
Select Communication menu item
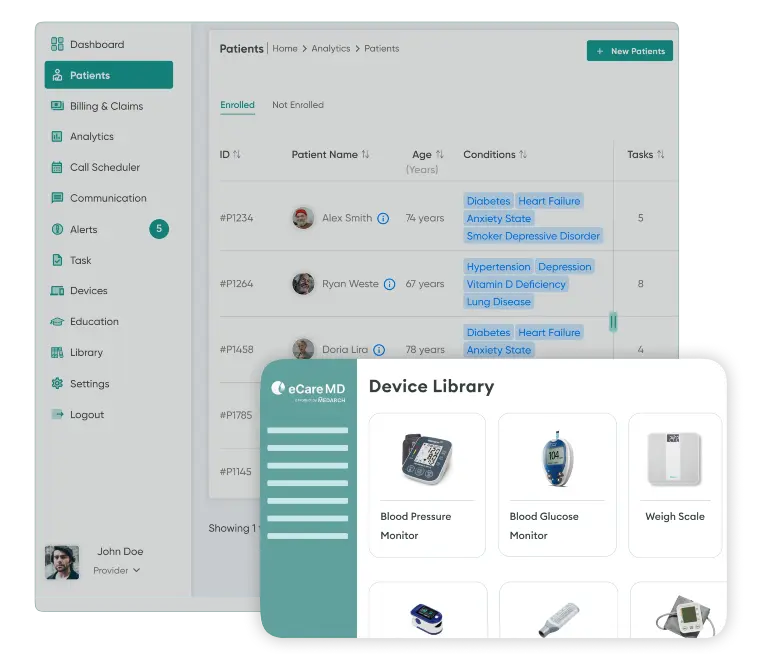point(108,198)
